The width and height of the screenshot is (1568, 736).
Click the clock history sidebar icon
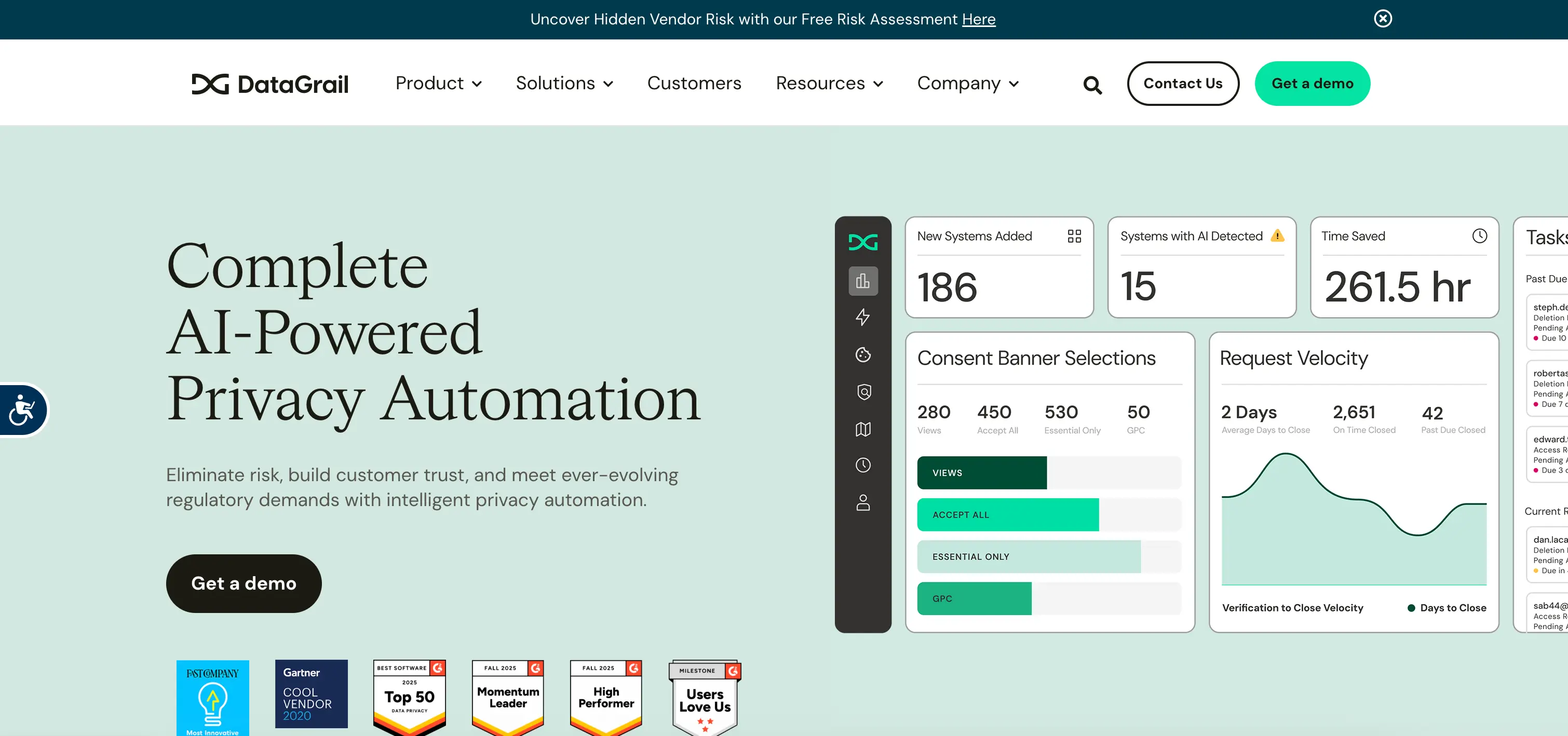coord(862,466)
